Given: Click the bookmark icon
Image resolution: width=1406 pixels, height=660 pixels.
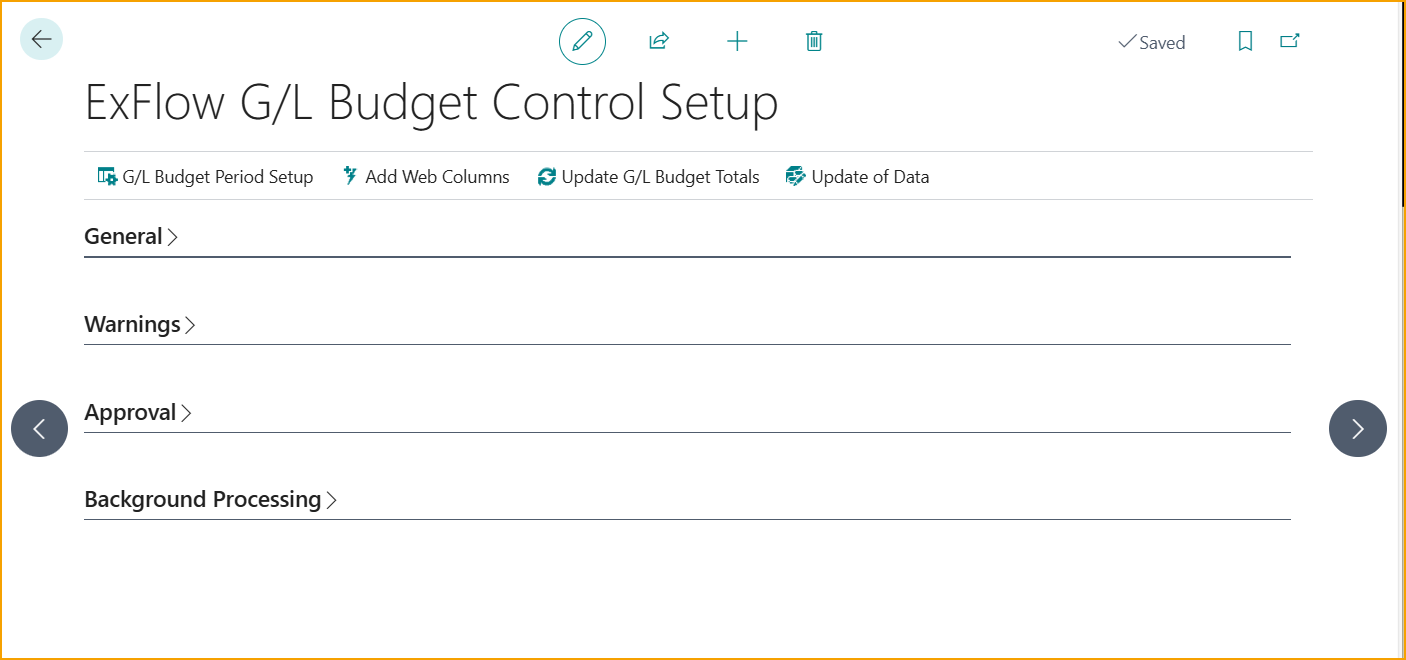Looking at the screenshot, I should point(1245,41).
